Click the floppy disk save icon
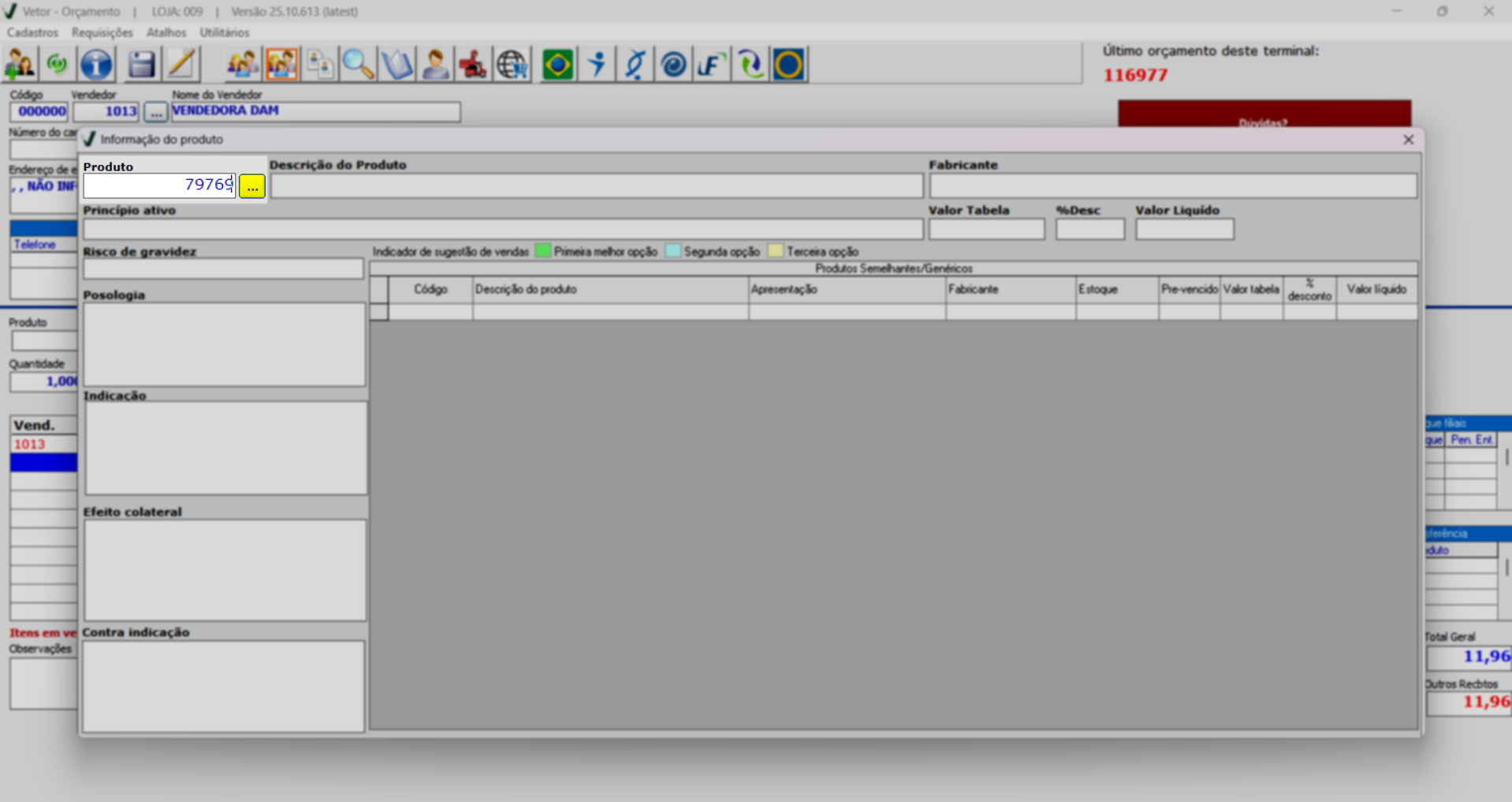 141,65
